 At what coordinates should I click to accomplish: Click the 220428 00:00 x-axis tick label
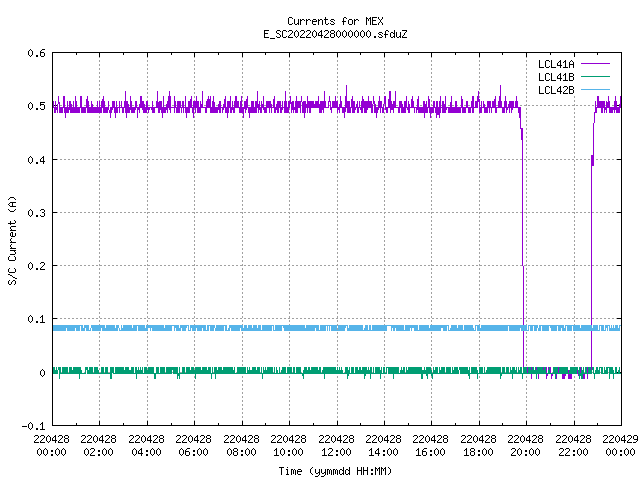pyautogui.click(x=51, y=445)
